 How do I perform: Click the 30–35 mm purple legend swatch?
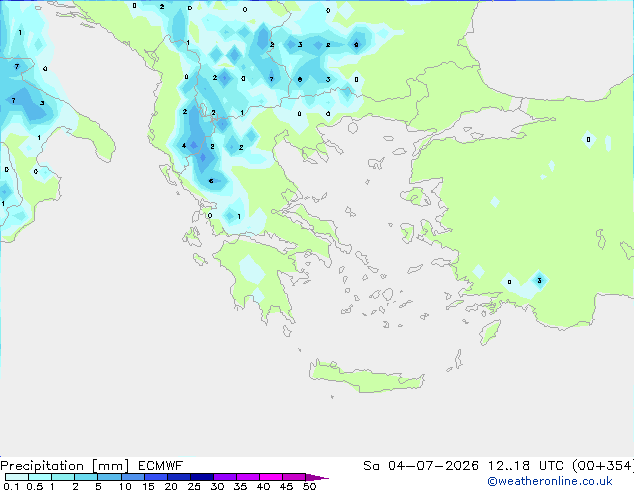(224, 477)
